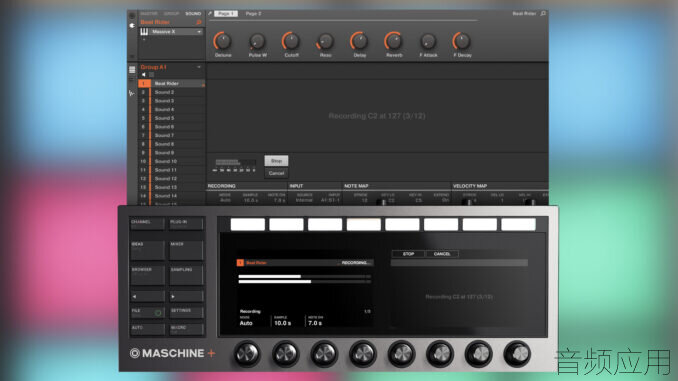Image resolution: width=678 pixels, height=381 pixels.
Task: Click the waveform icon in left strip
Action: click(131, 93)
